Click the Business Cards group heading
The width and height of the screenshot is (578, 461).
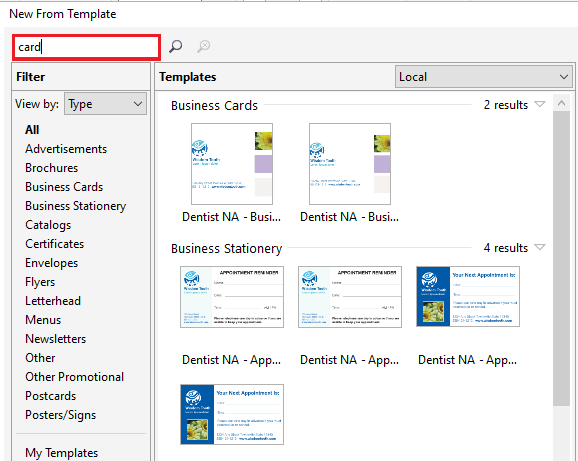pos(214,106)
